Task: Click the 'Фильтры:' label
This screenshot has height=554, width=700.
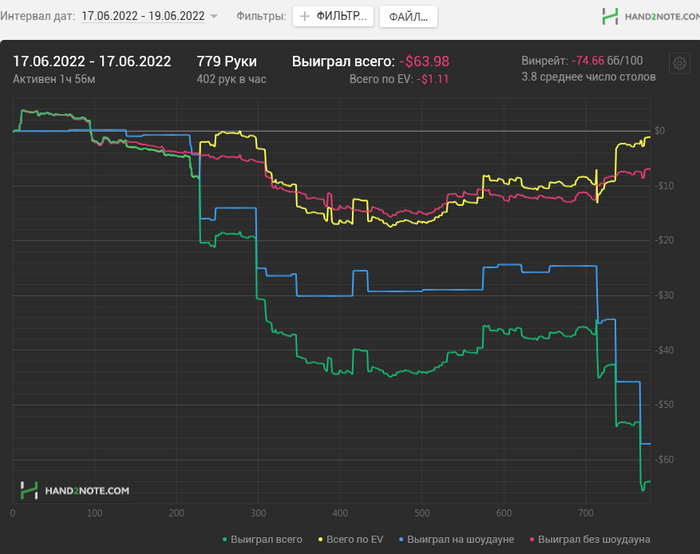Action: tap(261, 16)
